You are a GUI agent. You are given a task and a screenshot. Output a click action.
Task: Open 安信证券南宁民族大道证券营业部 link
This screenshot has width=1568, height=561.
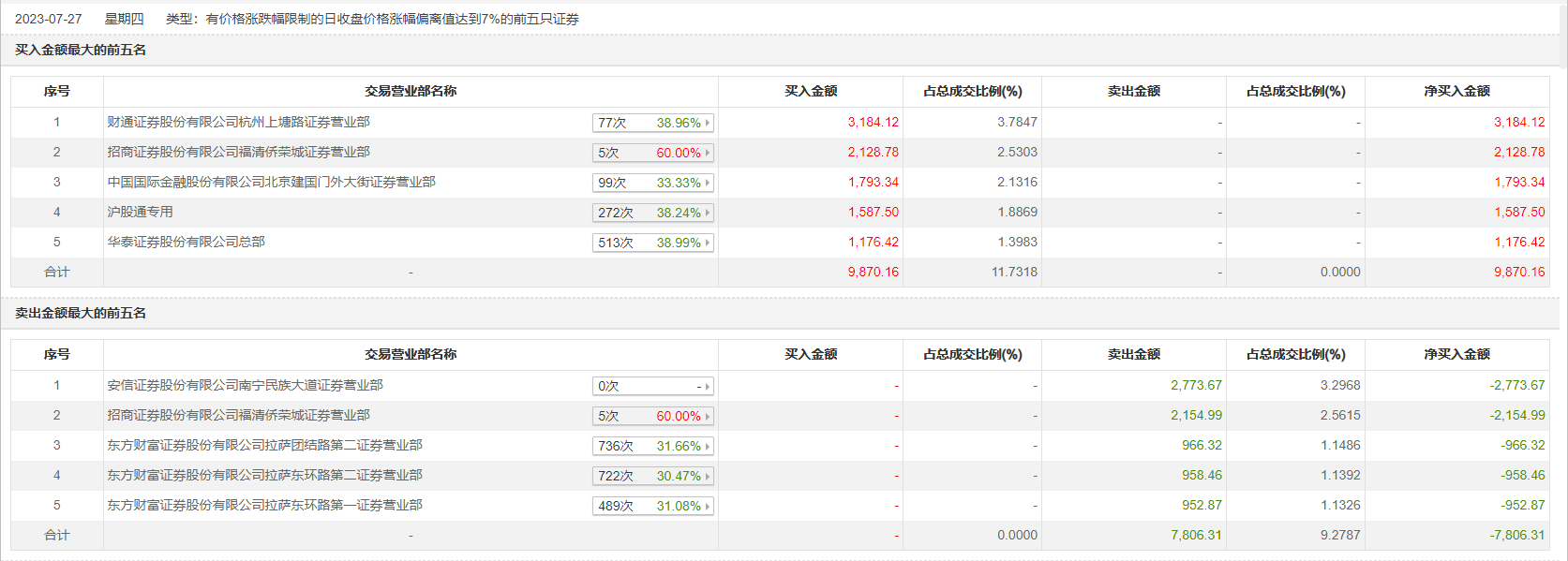pos(245,385)
